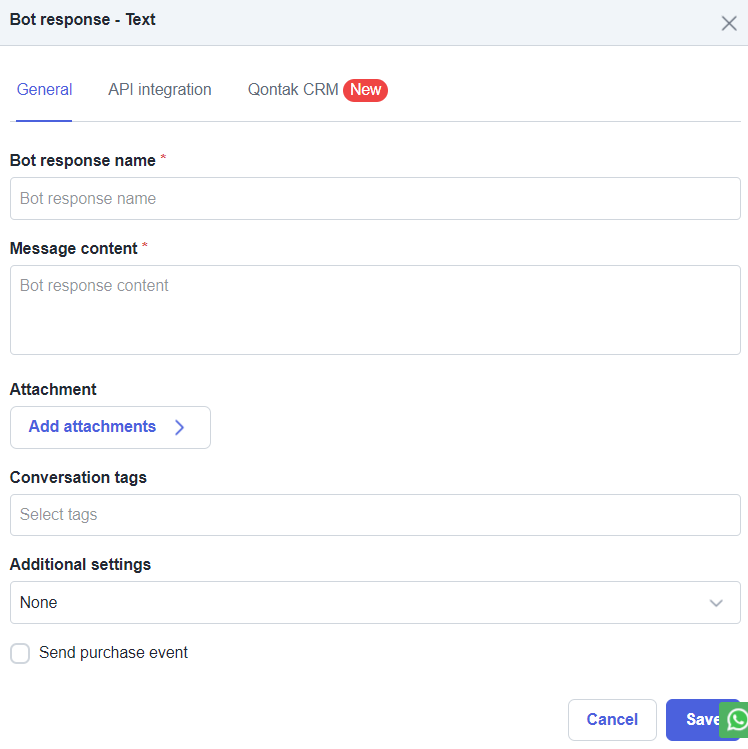Screen dimensions: 748x749
Task: Open the Select tags conversation tags field
Action: 375,514
